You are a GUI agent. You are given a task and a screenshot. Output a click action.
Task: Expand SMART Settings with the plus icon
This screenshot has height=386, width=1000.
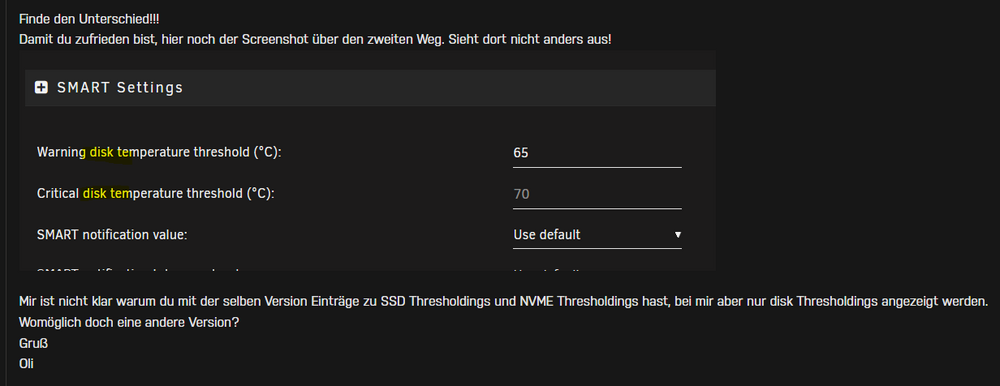(x=41, y=88)
